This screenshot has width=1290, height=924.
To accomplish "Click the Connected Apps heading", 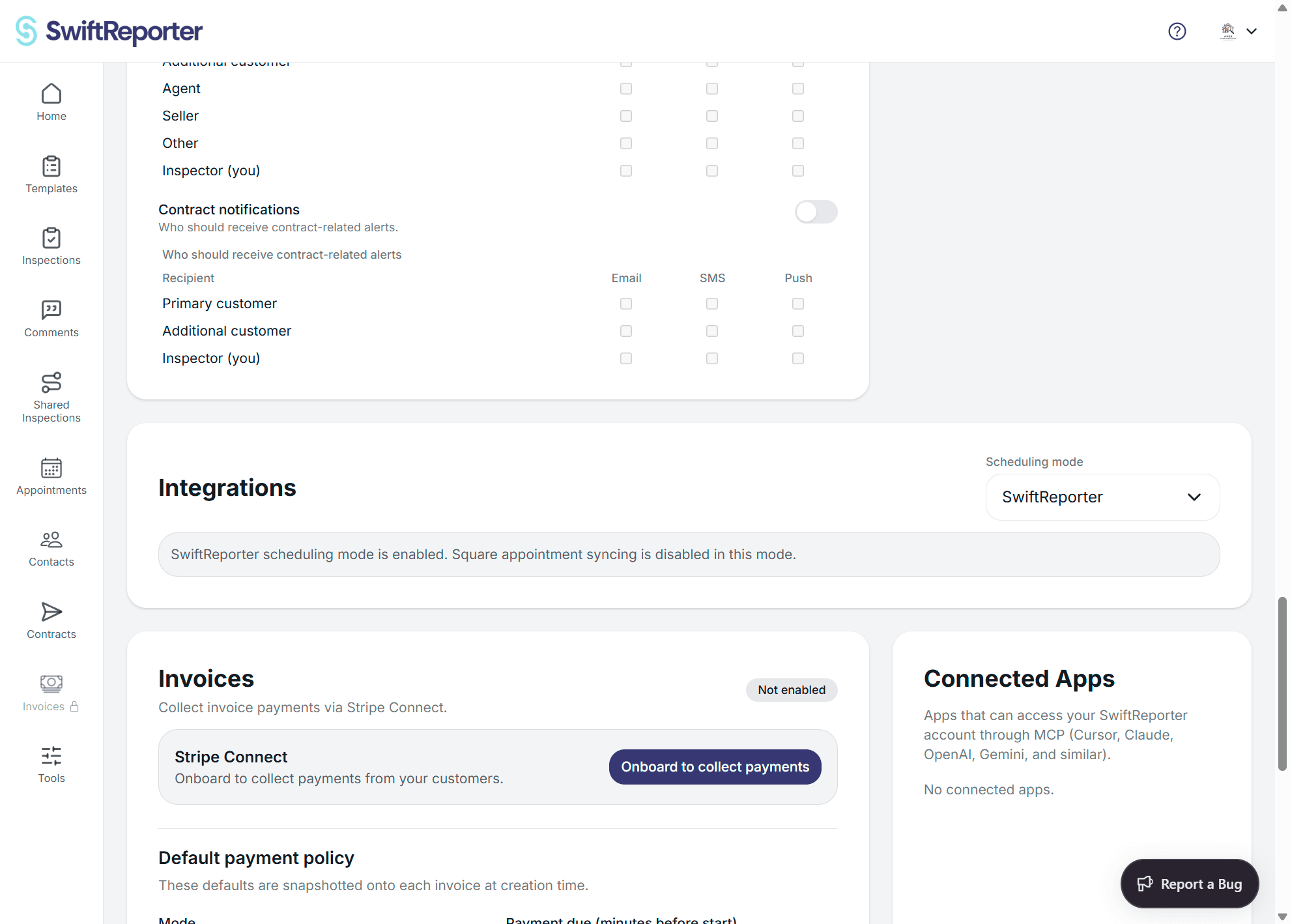I will pyautogui.click(x=1019, y=679).
